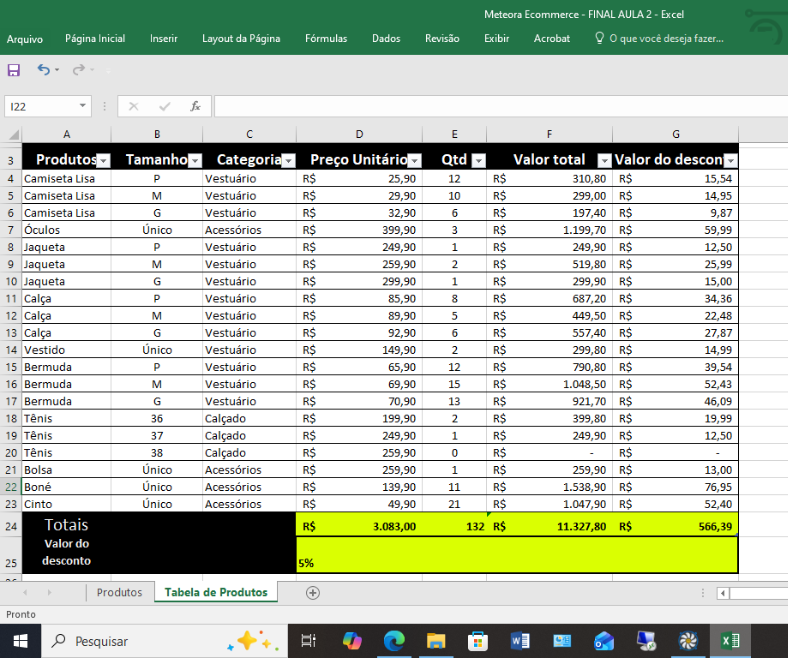Viewport: 788px width, 658px height.
Task: Click the Save icon in quick access toolbar
Action: [14, 70]
